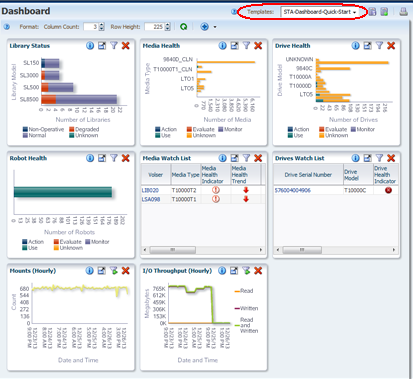Remove the Robot Health panel
The height and width of the screenshot is (379, 413).
126,158
